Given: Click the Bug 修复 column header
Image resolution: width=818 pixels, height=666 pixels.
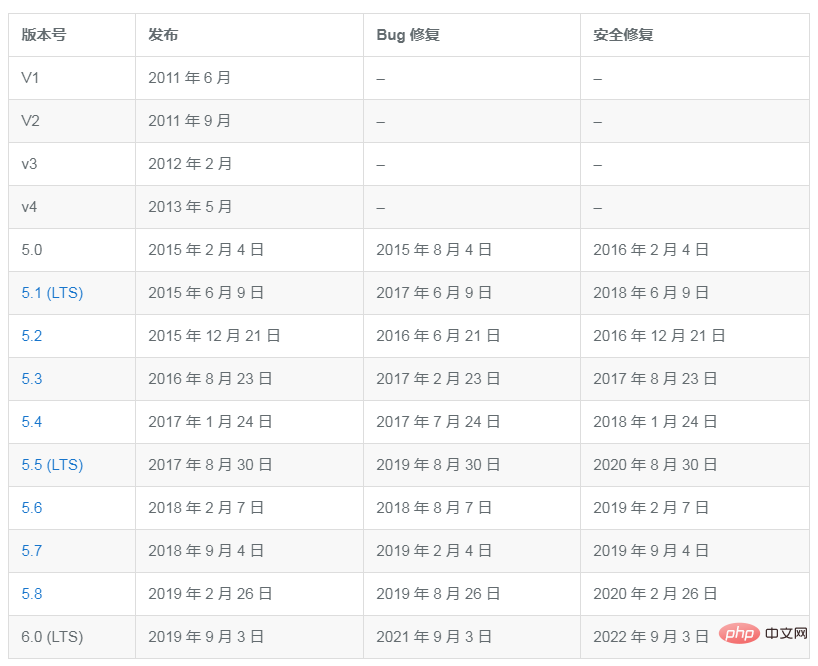Looking at the screenshot, I should (408, 35).
